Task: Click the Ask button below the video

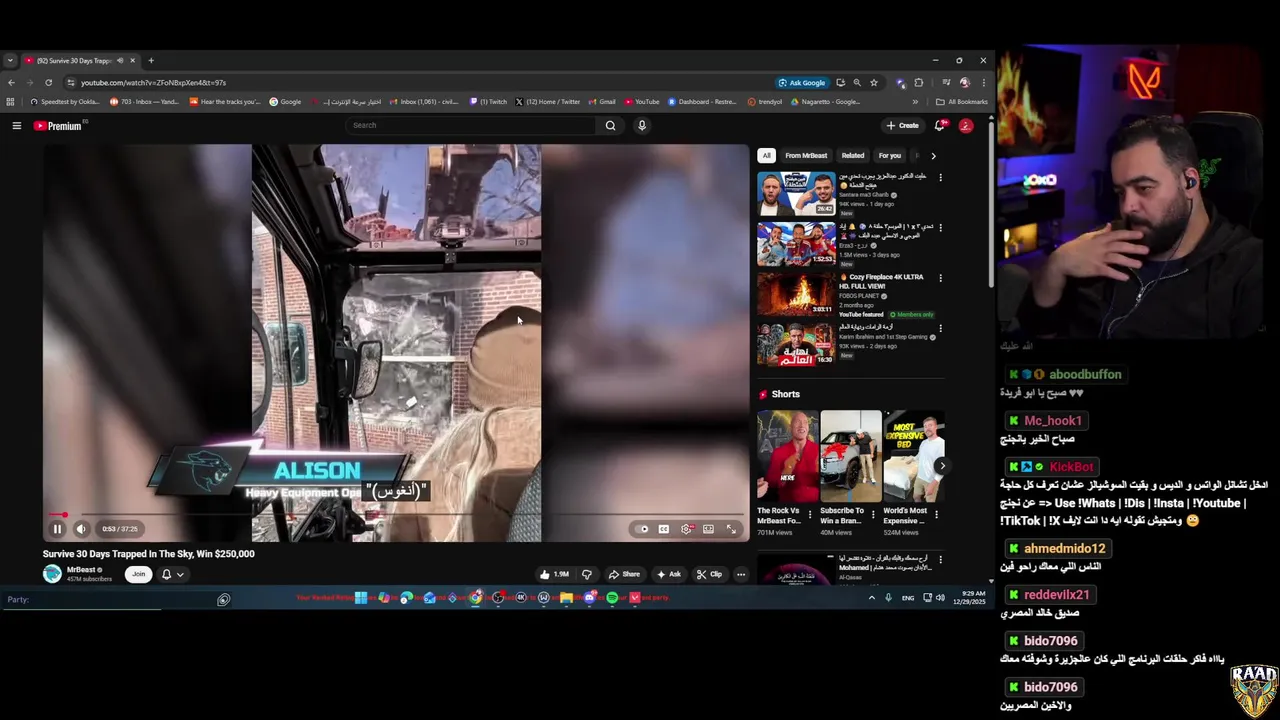Action: click(669, 574)
